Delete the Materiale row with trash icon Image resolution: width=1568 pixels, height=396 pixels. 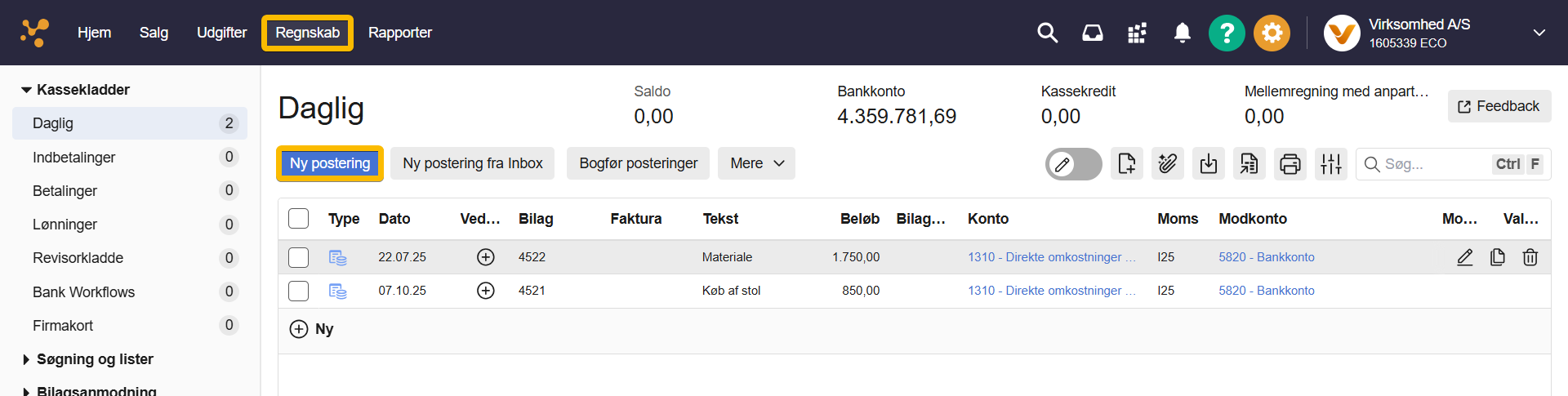pyautogui.click(x=1530, y=257)
